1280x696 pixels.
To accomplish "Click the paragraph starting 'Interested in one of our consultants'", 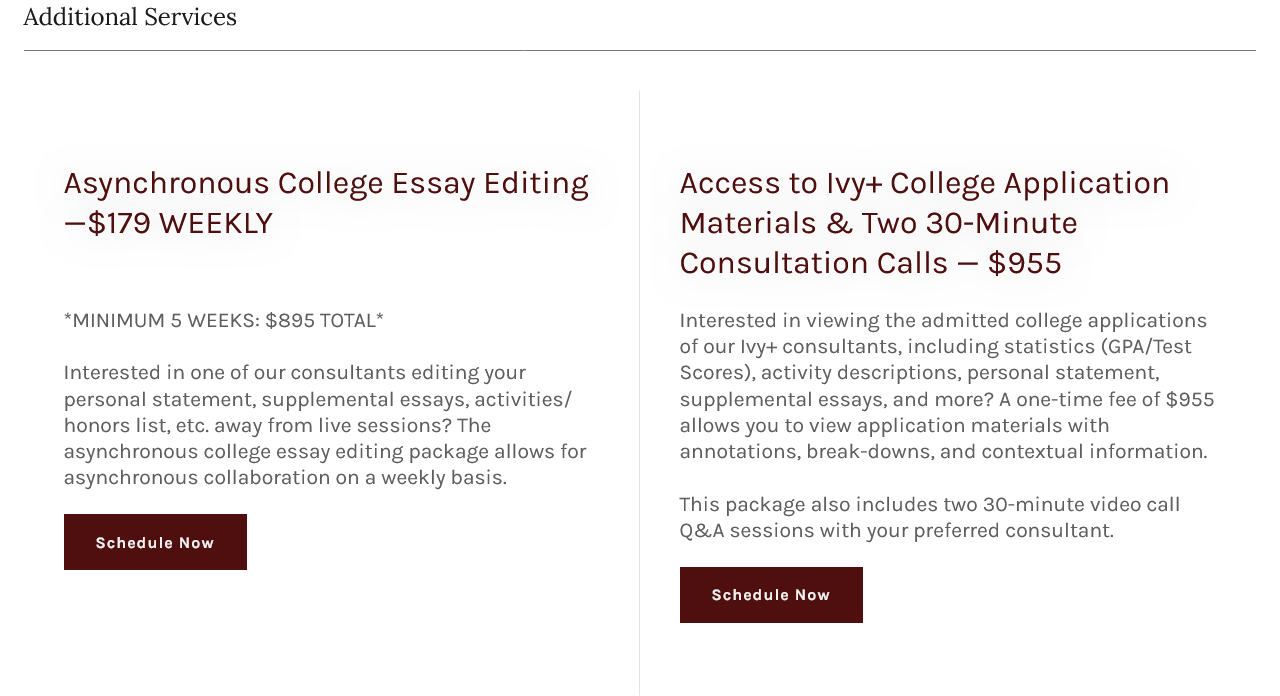I will click(325, 425).
